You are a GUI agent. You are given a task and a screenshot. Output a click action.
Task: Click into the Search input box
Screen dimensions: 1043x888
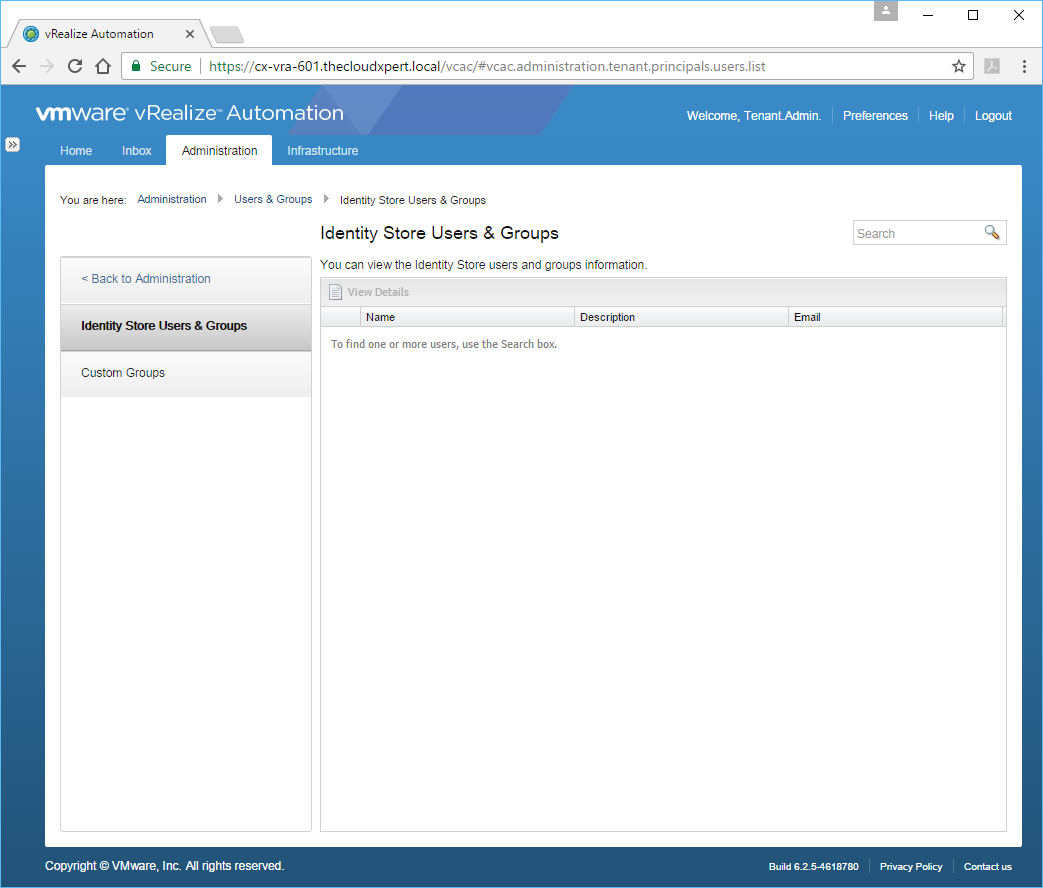tap(917, 233)
